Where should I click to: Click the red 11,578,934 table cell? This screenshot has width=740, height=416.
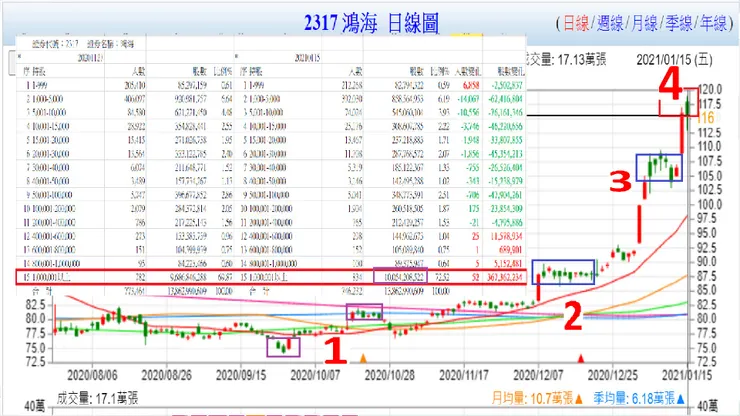506,236
